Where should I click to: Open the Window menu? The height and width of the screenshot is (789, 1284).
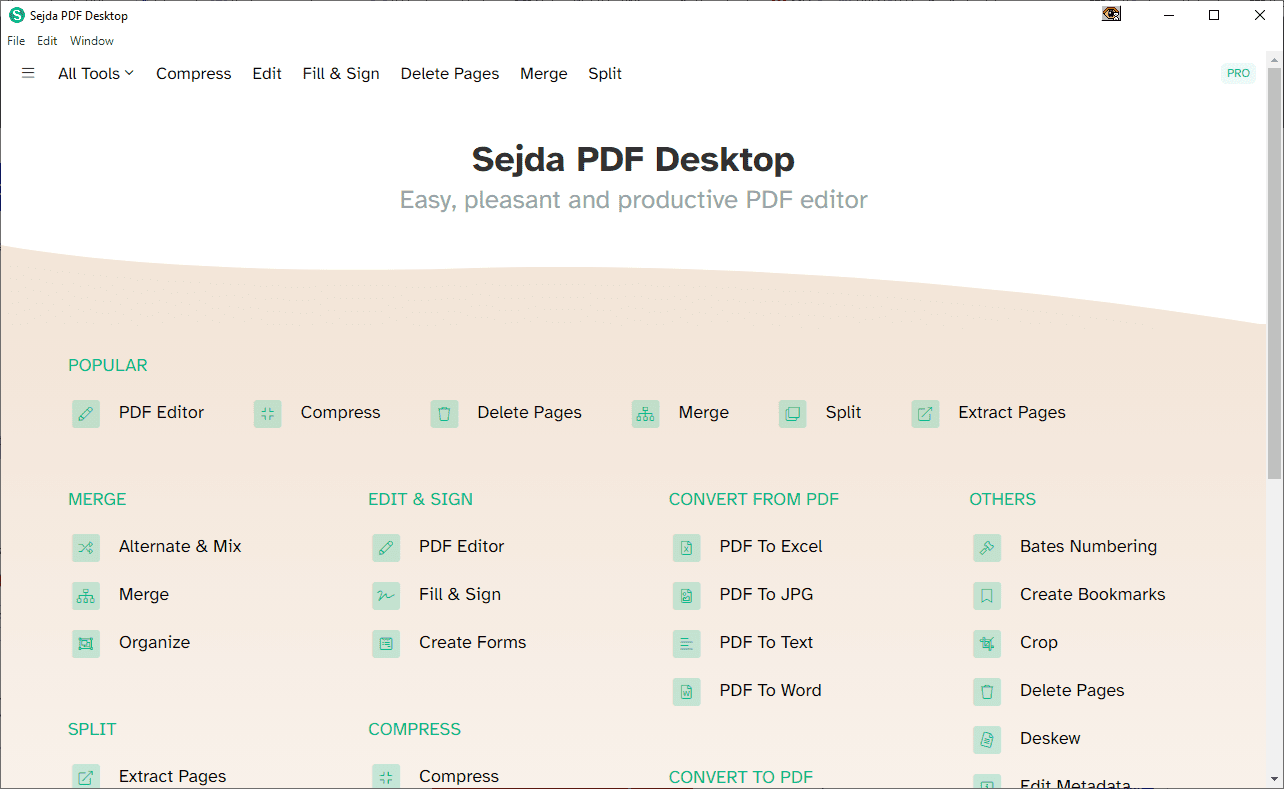click(92, 41)
